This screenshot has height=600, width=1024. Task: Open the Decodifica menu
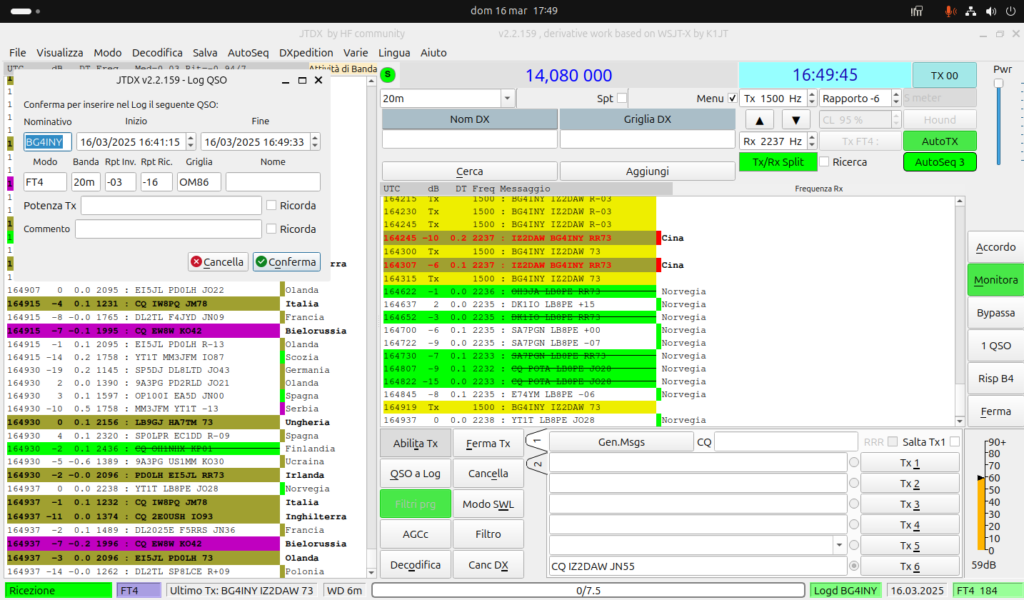[x=157, y=53]
